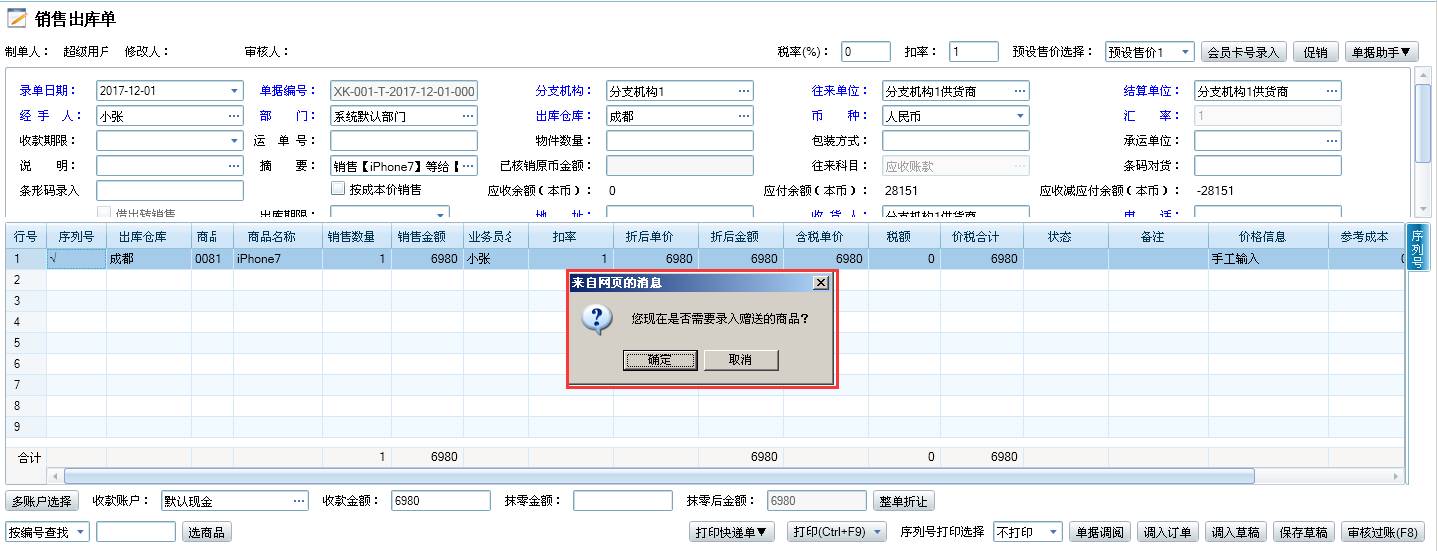Viewport: 1438px width, 551px height.
Task: Click the ellipsis icon in 部门 field
Action: pyautogui.click(x=468, y=116)
